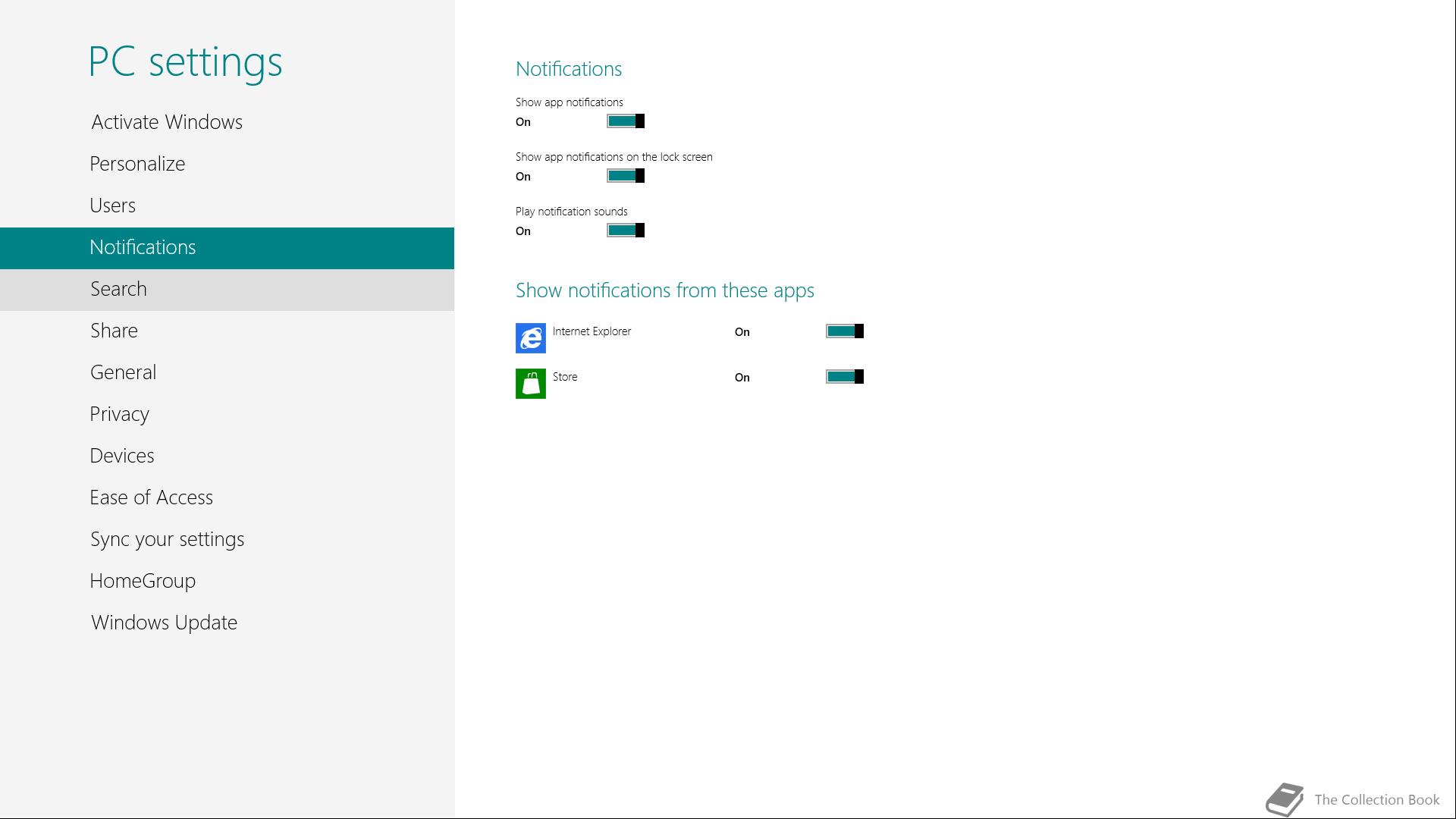This screenshot has height=819, width=1456.
Task: Go to Privacy settings
Action: [x=227, y=415]
